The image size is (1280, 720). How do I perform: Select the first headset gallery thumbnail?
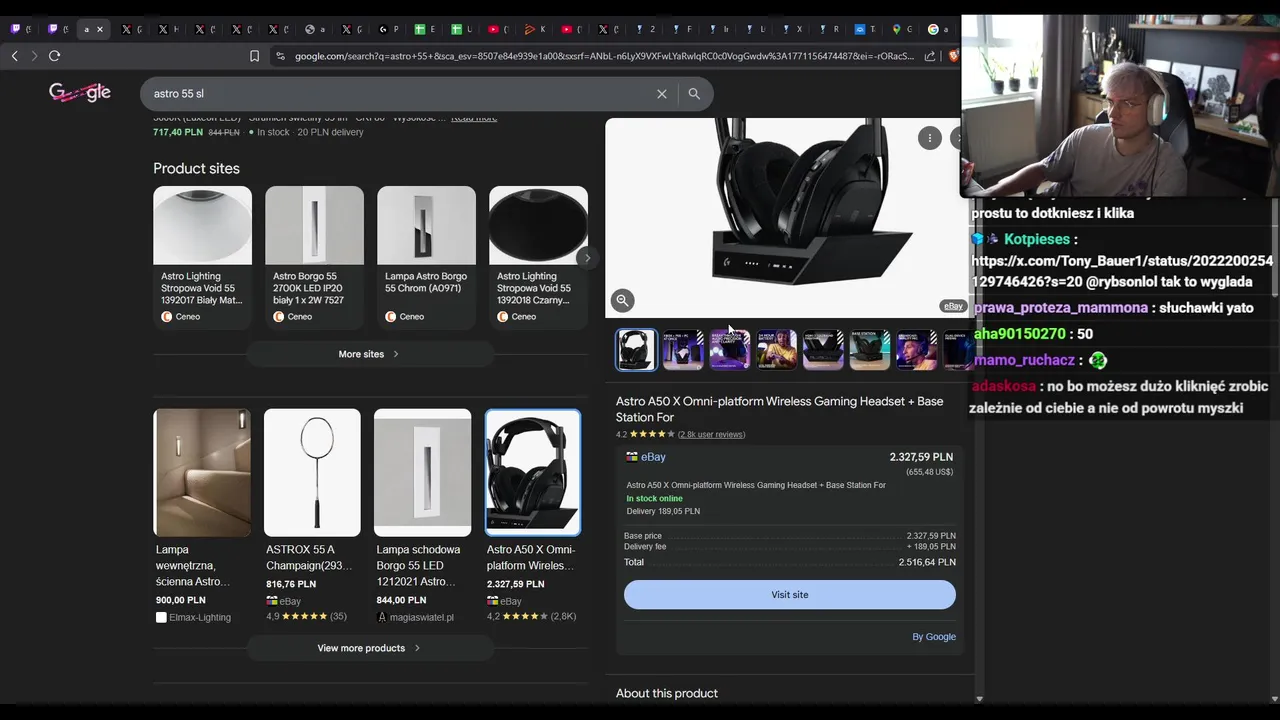tap(636, 350)
